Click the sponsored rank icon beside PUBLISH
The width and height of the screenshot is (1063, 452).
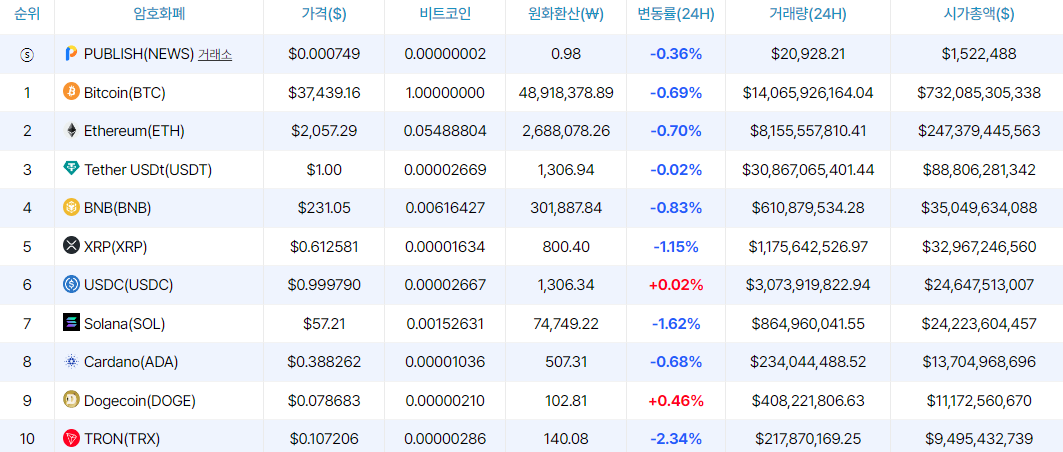pyautogui.click(x=27, y=55)
